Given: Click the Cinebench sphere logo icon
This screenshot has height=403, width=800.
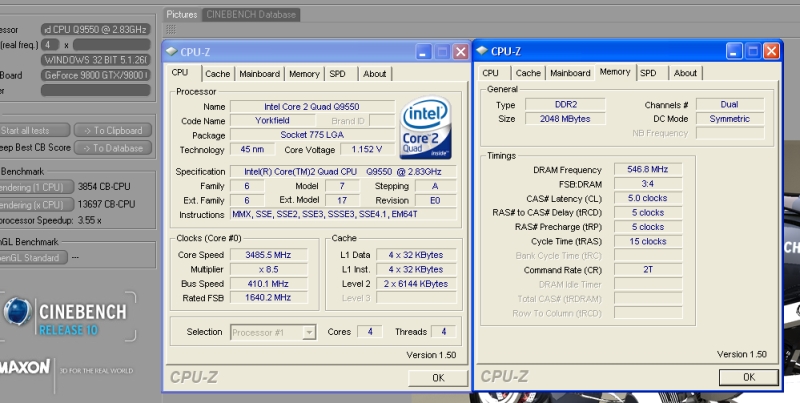Looking at the screenshot, I should pyautogui.click(x=18, y=311).
